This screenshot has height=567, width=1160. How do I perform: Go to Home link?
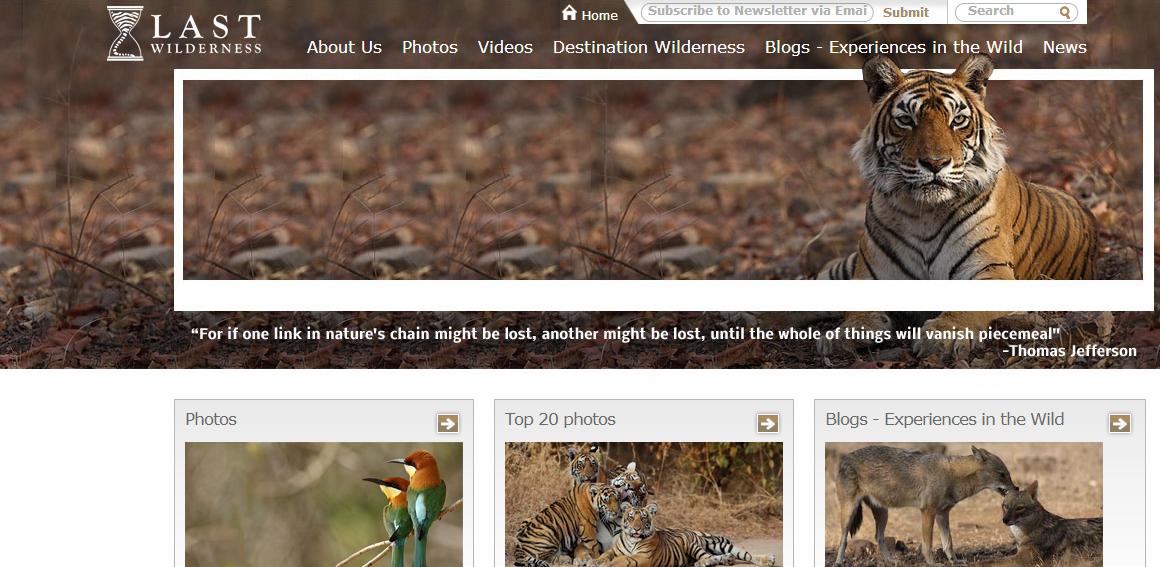[599, 15]
